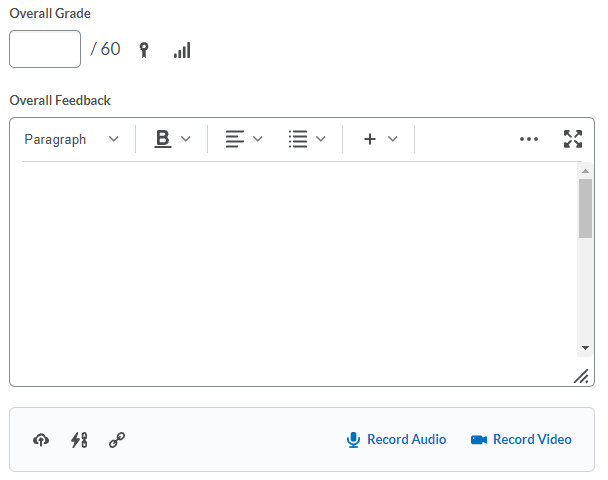The image size is (608, 480).
Task: Open the Paragraph format dropdown
Action: (71, 139)
